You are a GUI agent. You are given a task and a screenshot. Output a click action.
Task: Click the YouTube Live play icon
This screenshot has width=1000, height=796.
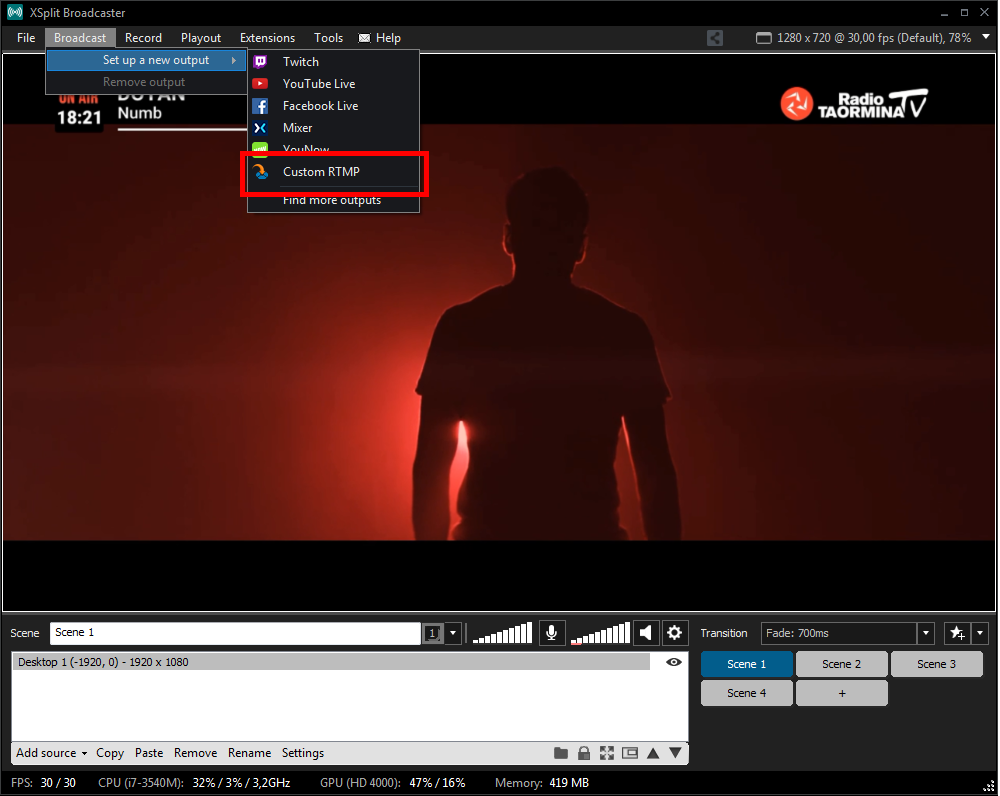260,84
